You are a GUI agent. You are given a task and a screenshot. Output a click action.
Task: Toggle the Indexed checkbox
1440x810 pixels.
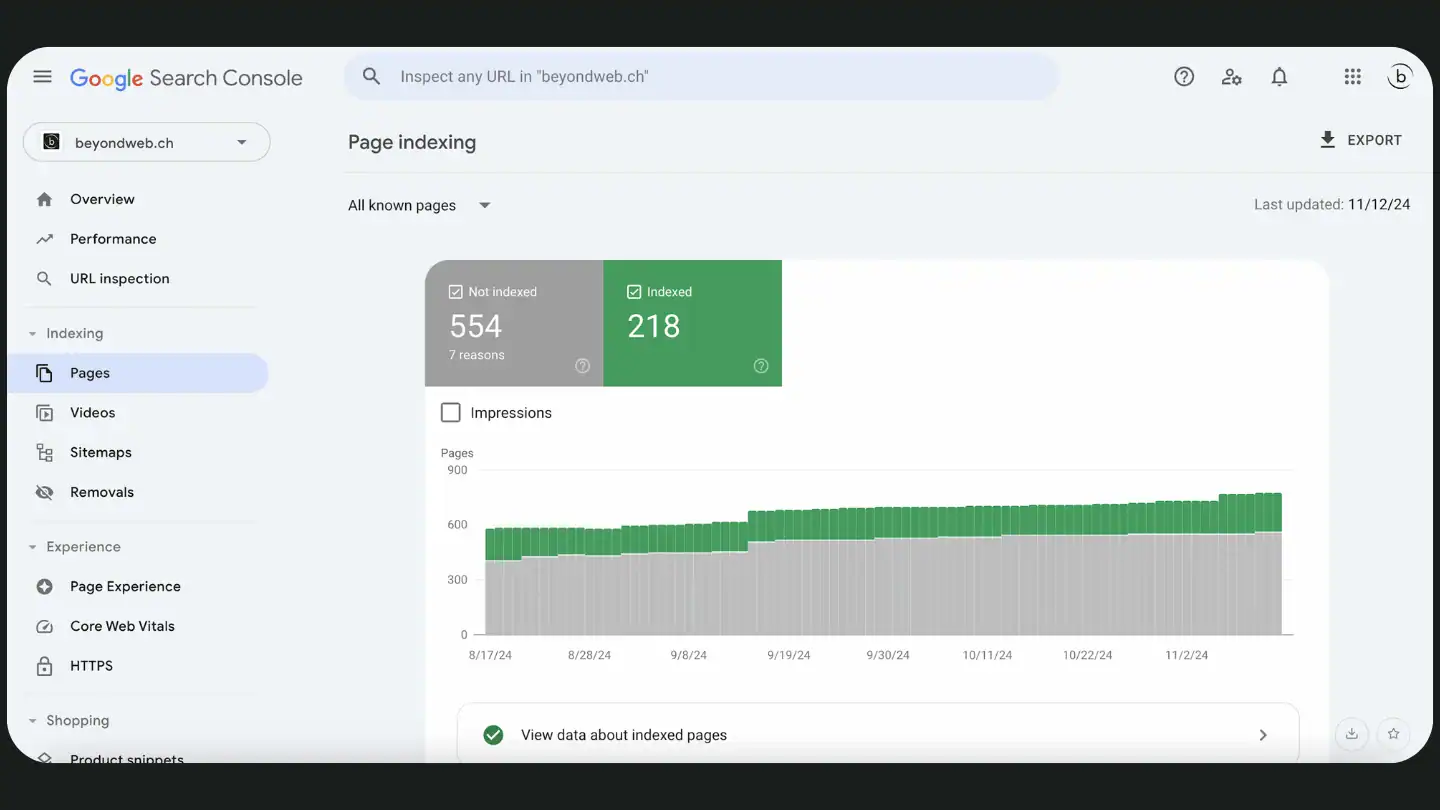click(634, 292)
